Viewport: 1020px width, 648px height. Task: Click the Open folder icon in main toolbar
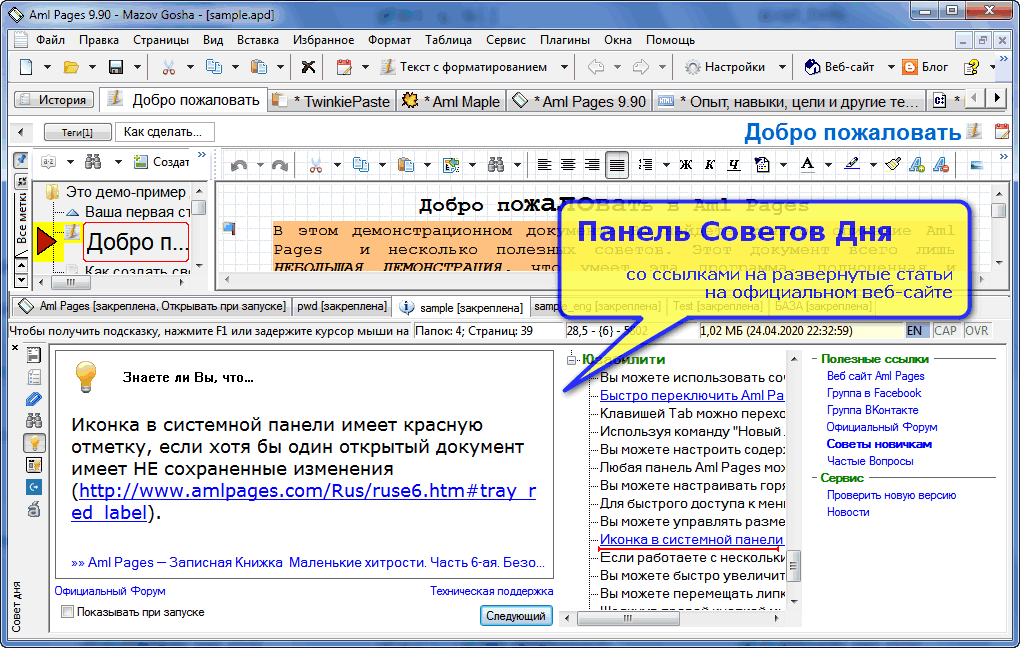click(x=72, y=67)
